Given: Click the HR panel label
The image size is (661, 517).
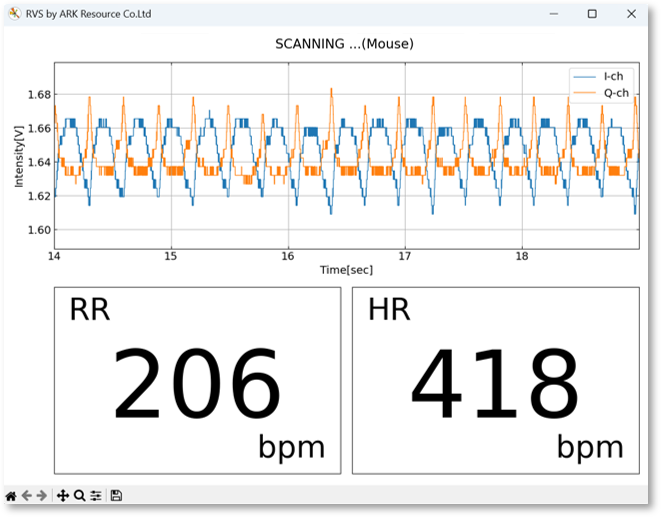Looking at the screenshot, I should click(x=390, y=310).
